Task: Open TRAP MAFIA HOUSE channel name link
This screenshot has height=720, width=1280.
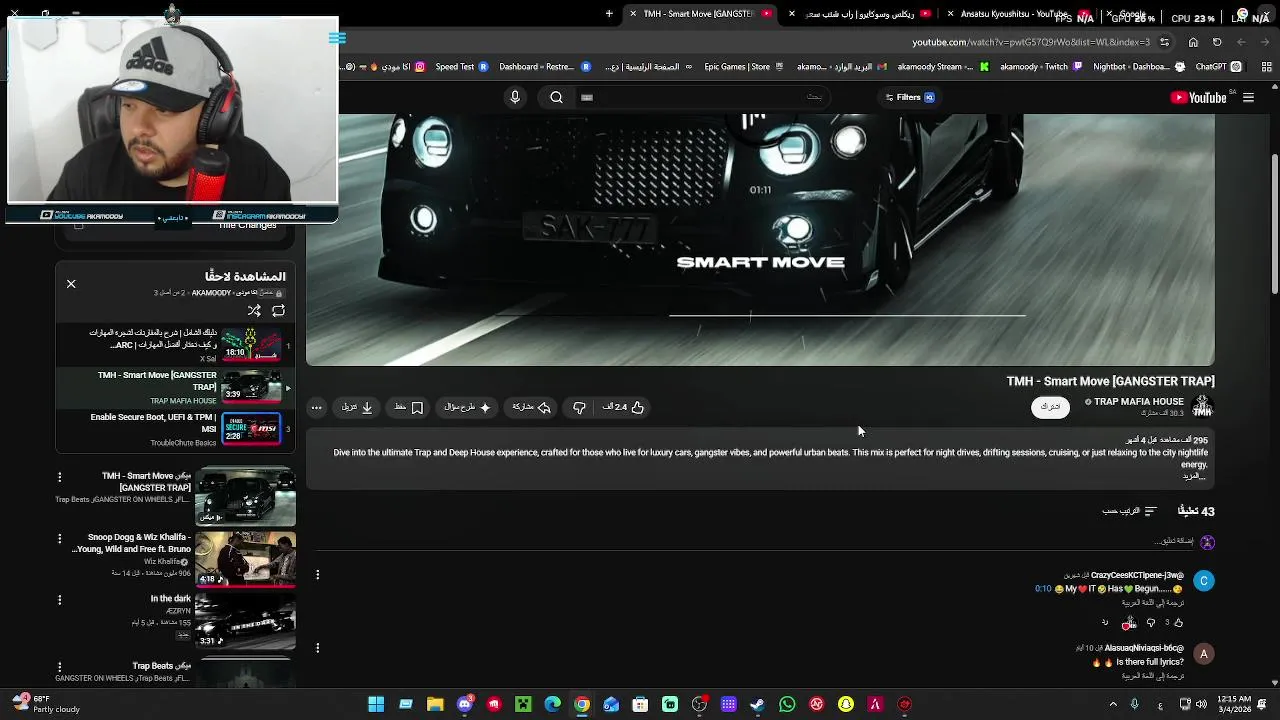Action: pyautogui.click(x=1138, y=401)
